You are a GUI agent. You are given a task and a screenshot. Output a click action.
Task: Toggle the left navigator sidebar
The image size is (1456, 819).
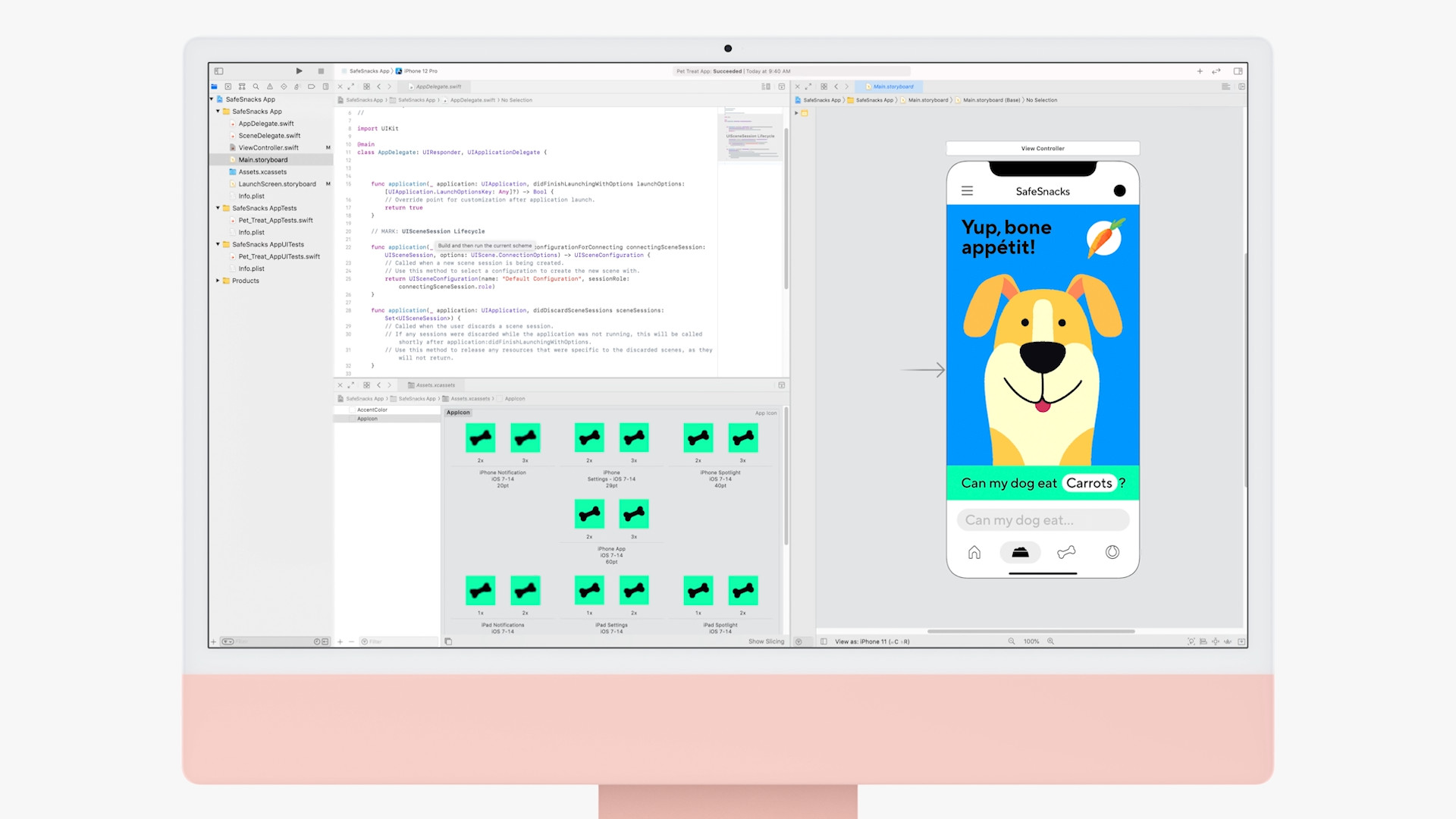point(218,71)
